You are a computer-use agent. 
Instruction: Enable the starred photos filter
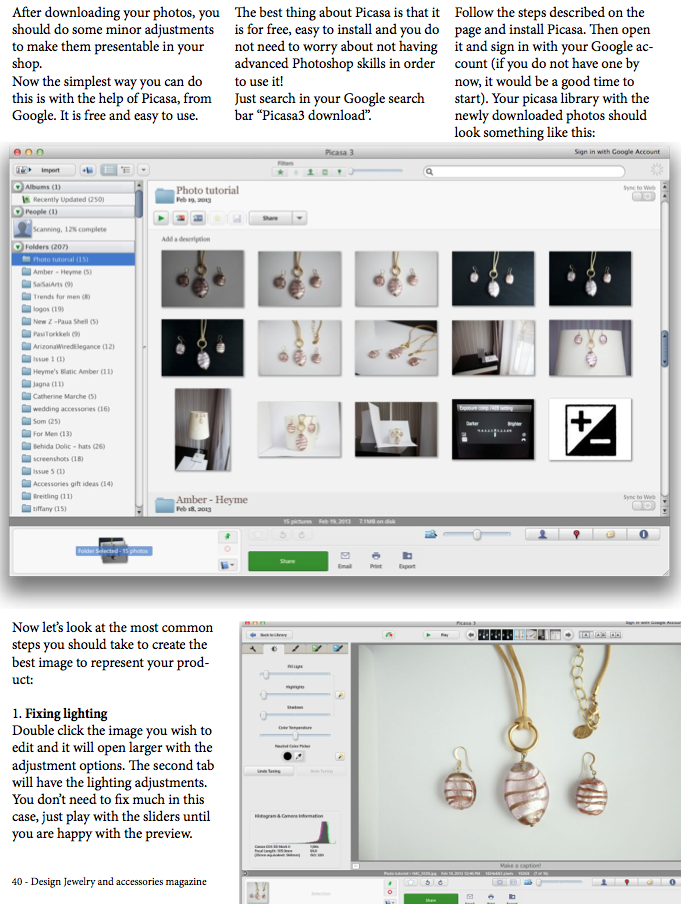pos(281,172)
